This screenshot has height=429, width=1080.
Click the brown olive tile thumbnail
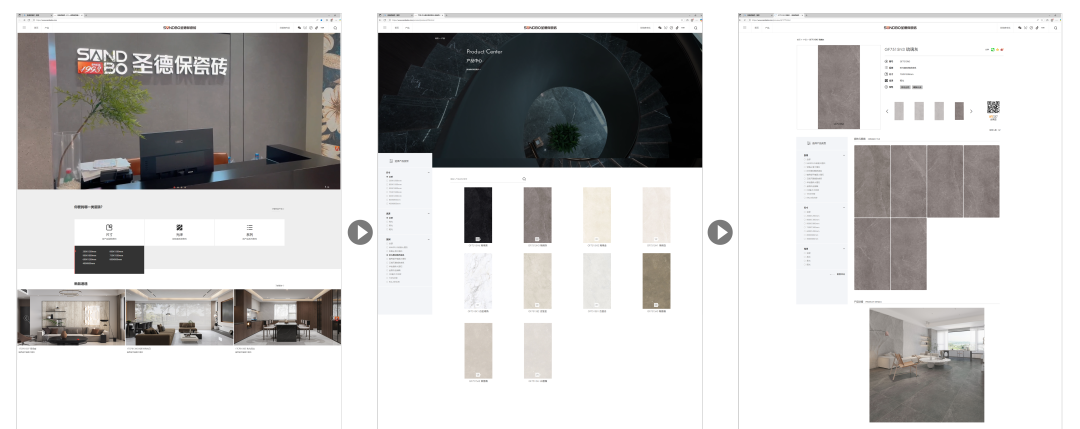[x=656, y=281]
